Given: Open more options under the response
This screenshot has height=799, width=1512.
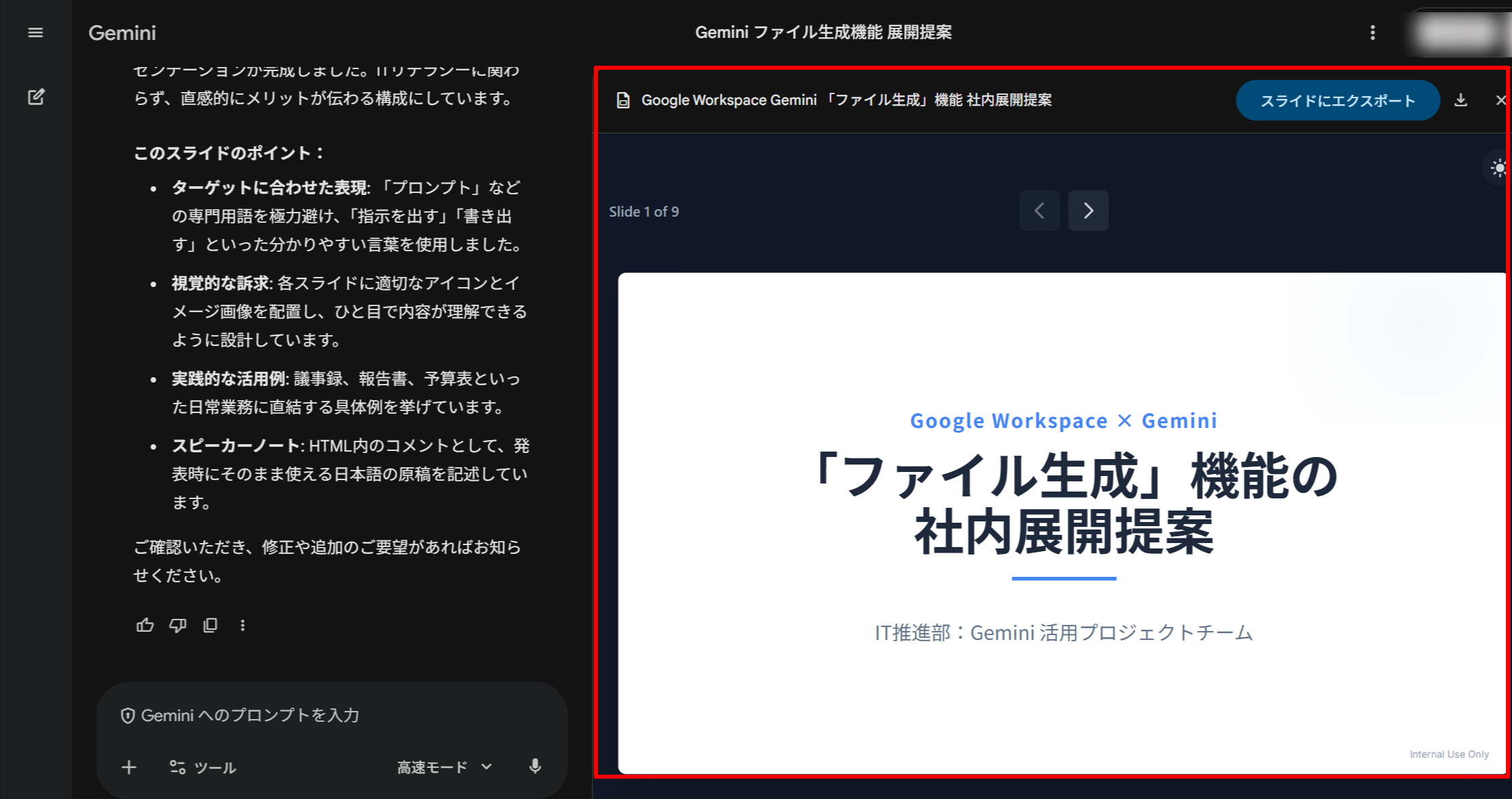Looking at the screenshot, I should click(242, 625).
